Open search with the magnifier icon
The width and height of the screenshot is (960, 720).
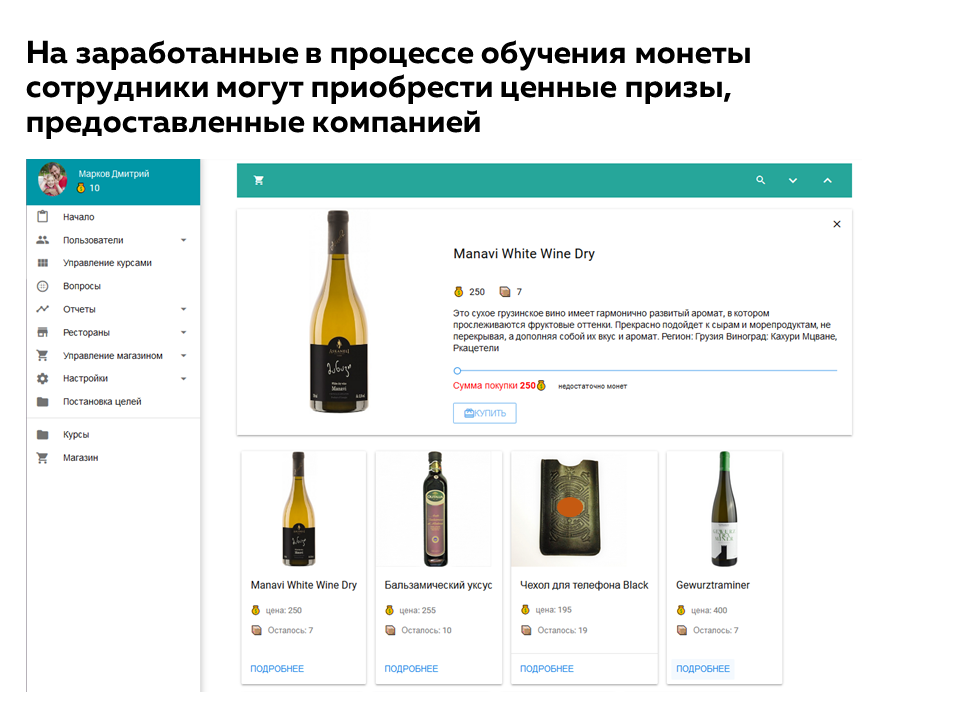click(760, 180)
